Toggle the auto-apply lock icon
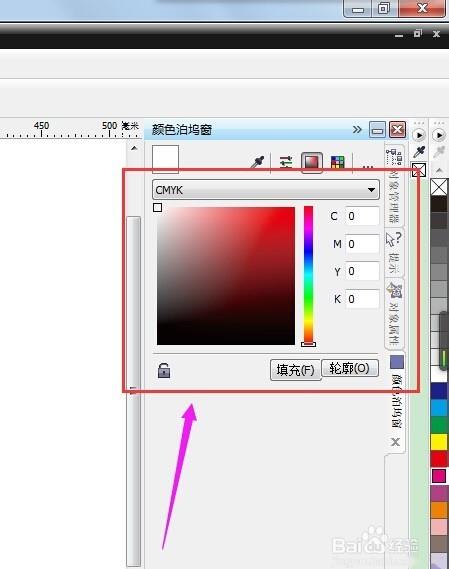 (164, 370)
